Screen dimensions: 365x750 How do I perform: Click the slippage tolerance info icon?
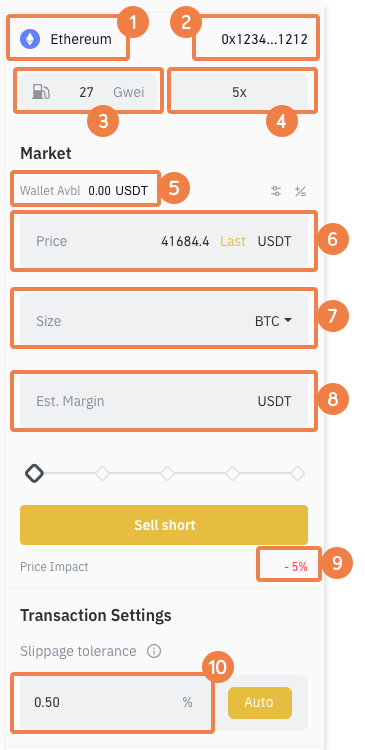[154, 651]
